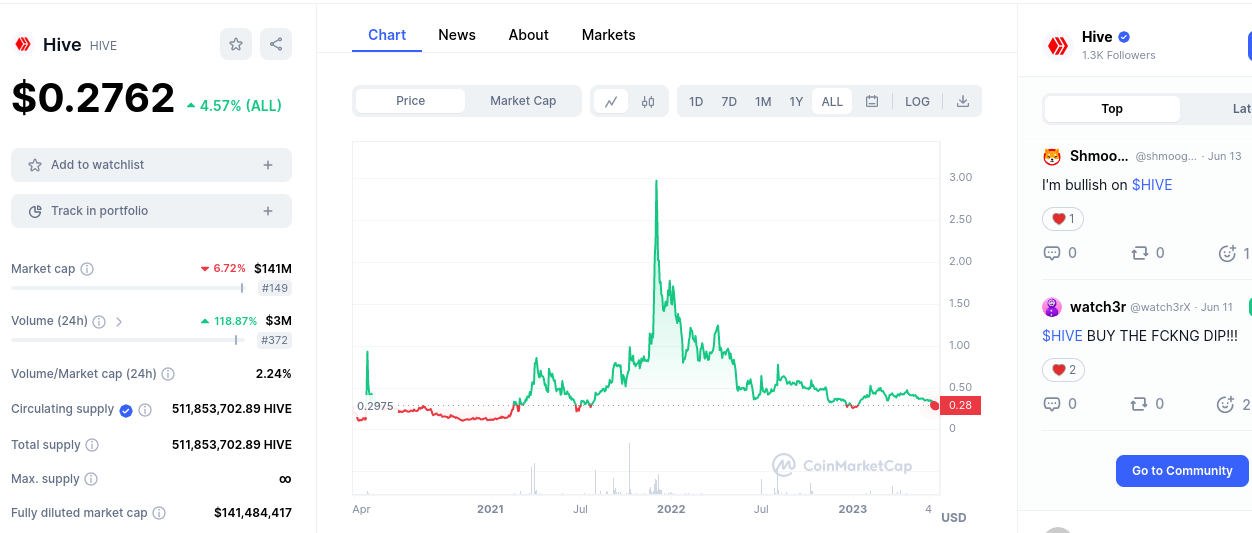
Task: Download chart data with the download icon
Action: coord(963,101)
